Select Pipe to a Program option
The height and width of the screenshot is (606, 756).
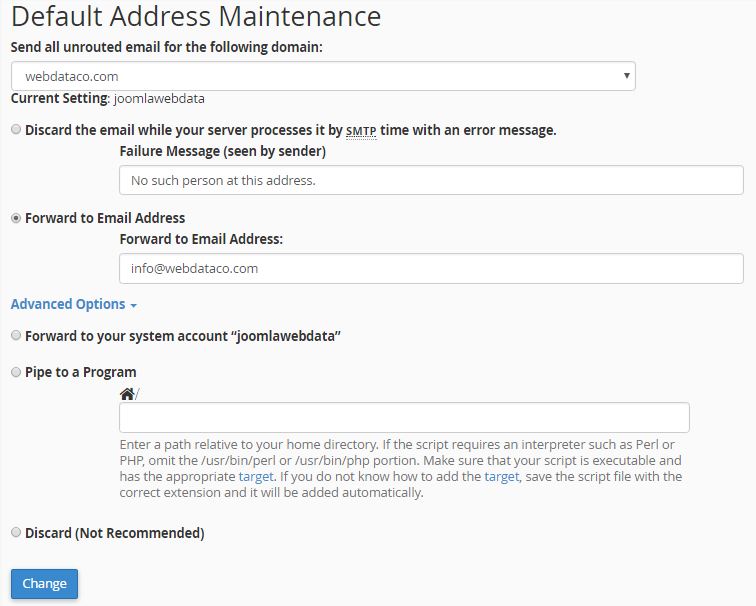pos(16,372)
